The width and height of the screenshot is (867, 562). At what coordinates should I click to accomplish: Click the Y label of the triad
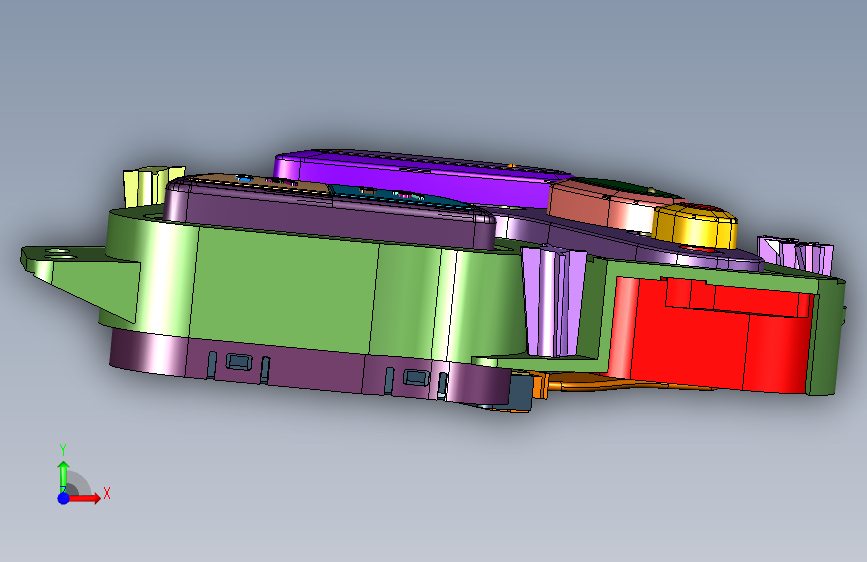pyautogui.click(x=63, y=450)
